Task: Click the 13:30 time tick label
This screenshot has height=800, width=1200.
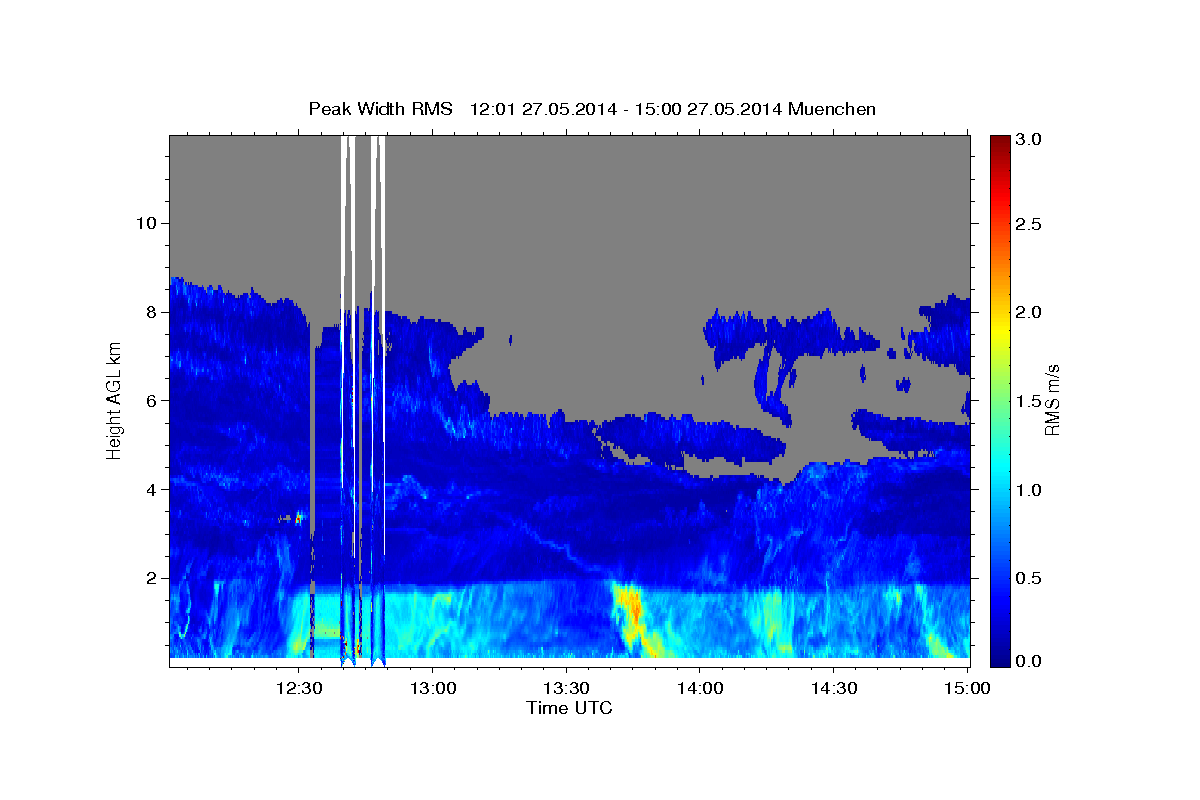Action: coord(566,688)
